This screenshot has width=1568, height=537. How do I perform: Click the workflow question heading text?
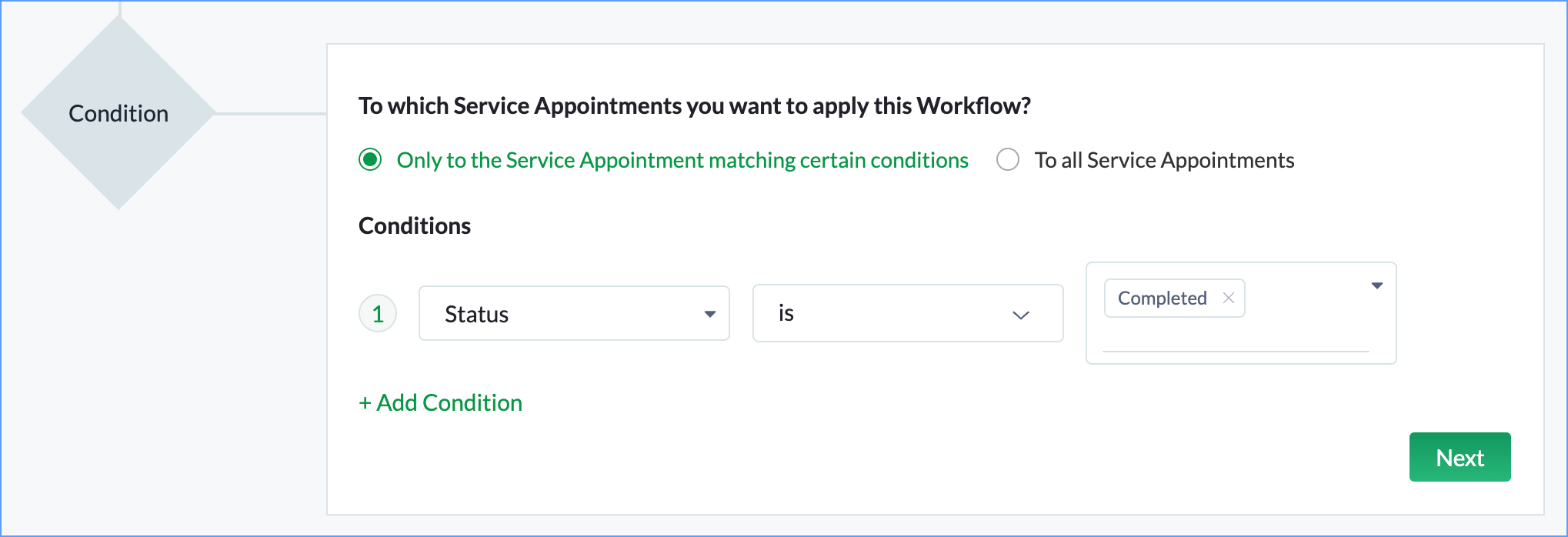pos(694,105)
